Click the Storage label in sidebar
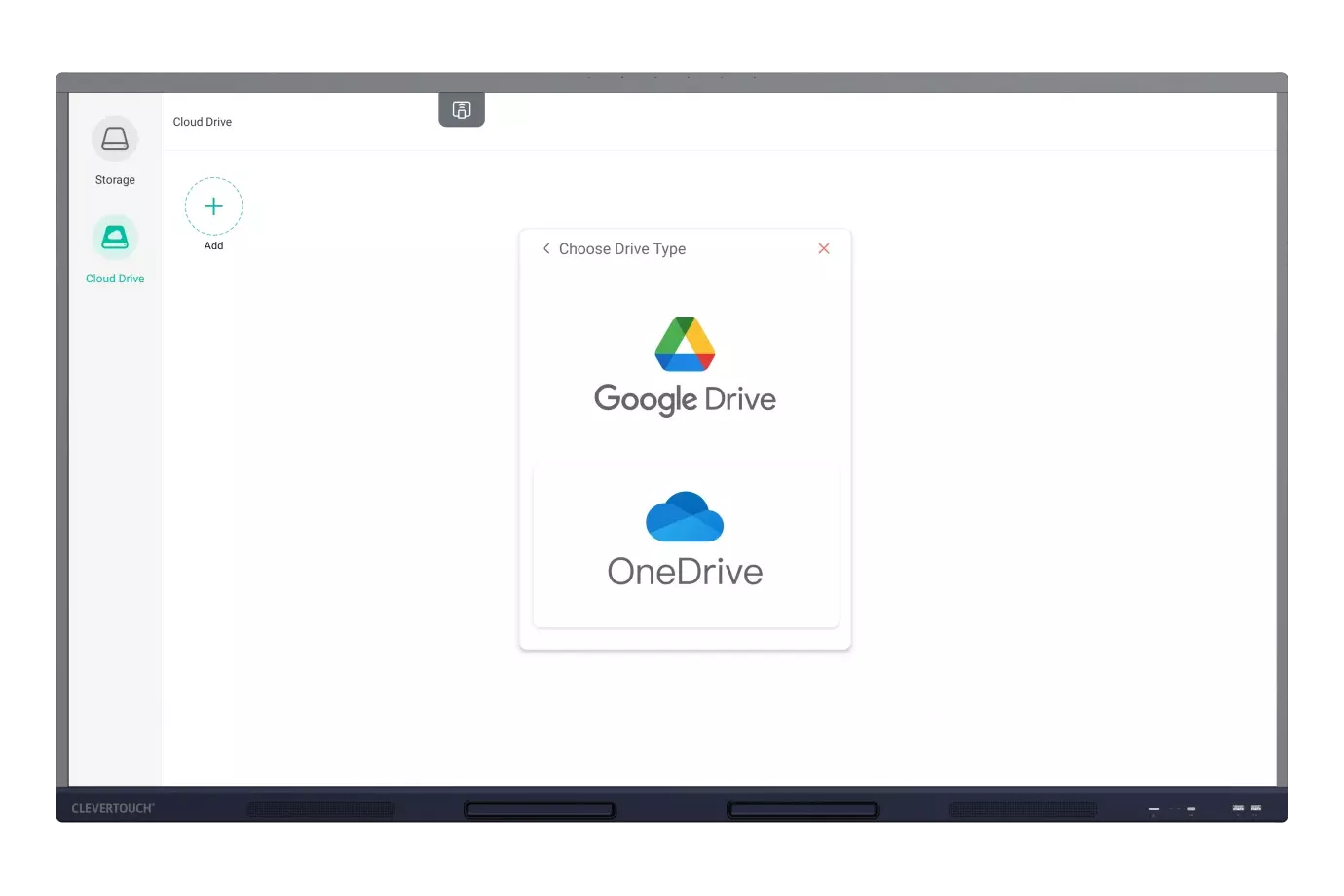1344x896 pixels. click(115, 180)
